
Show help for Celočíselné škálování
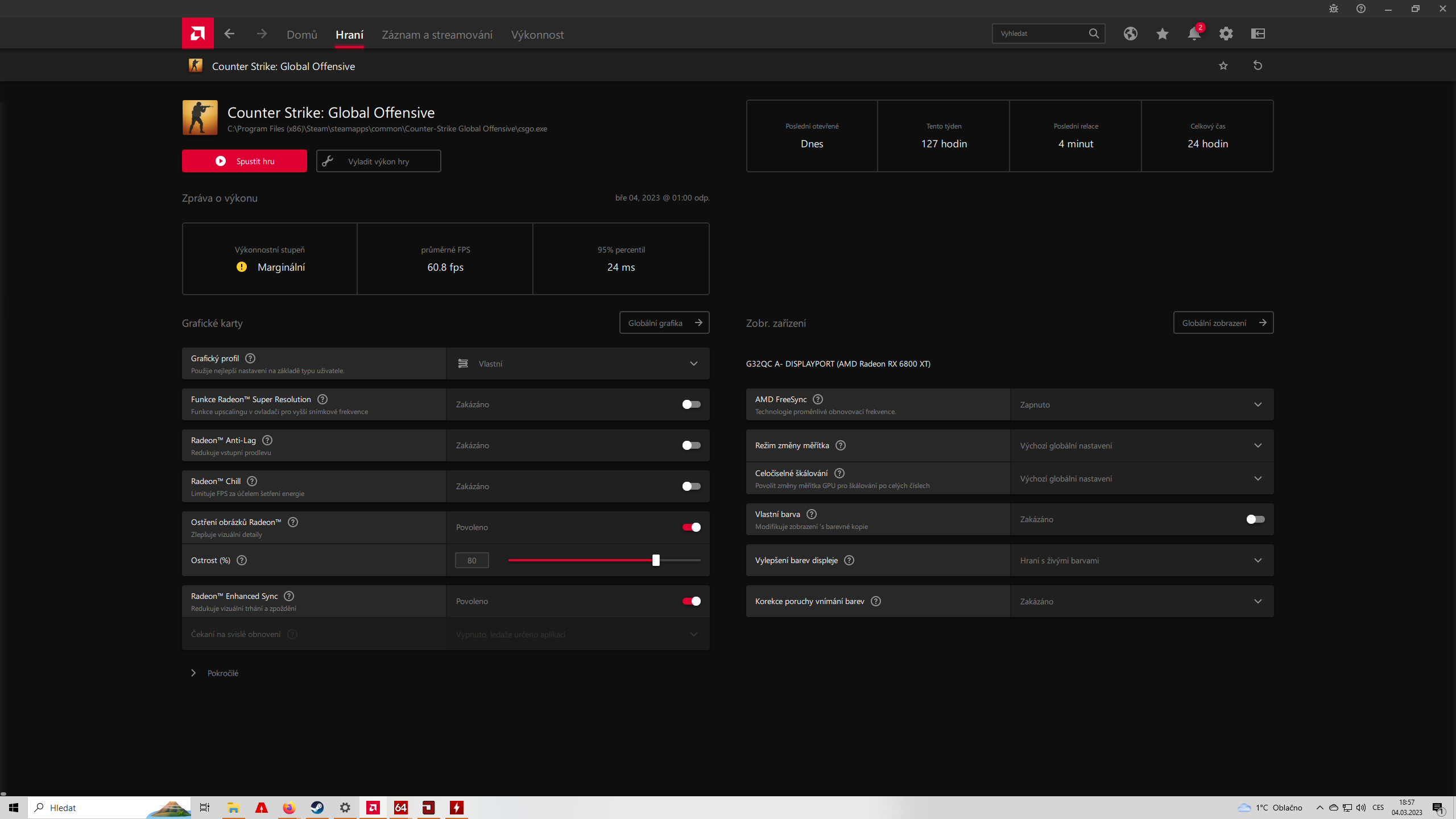839,473
